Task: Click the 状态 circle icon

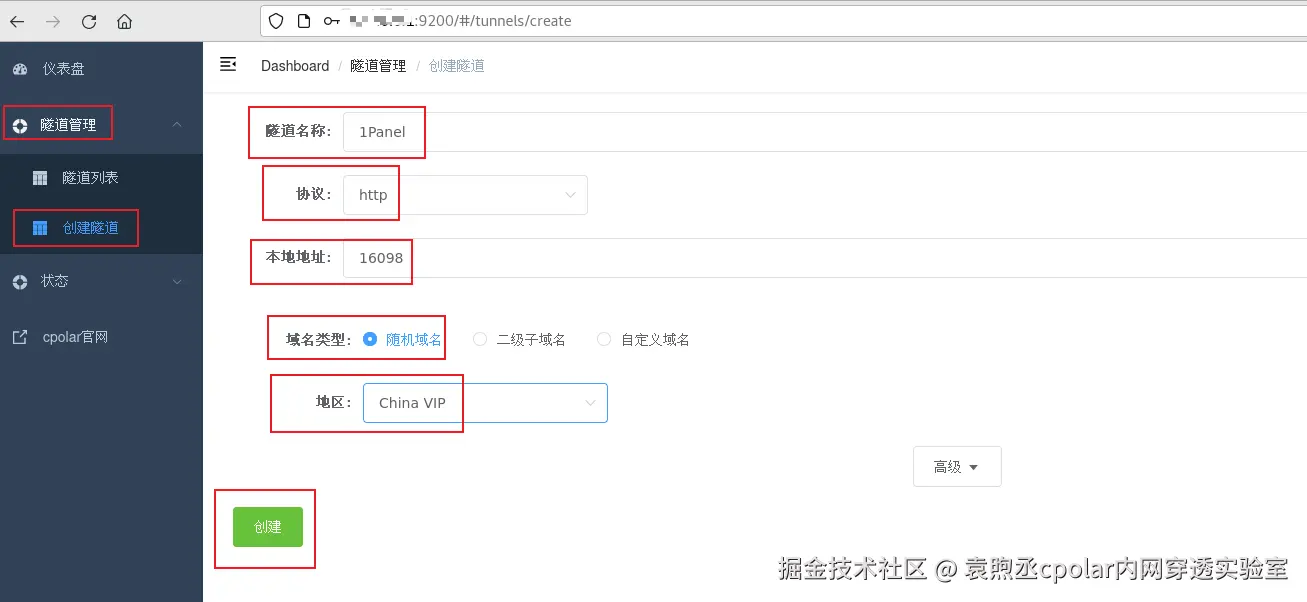Action: 20,282
